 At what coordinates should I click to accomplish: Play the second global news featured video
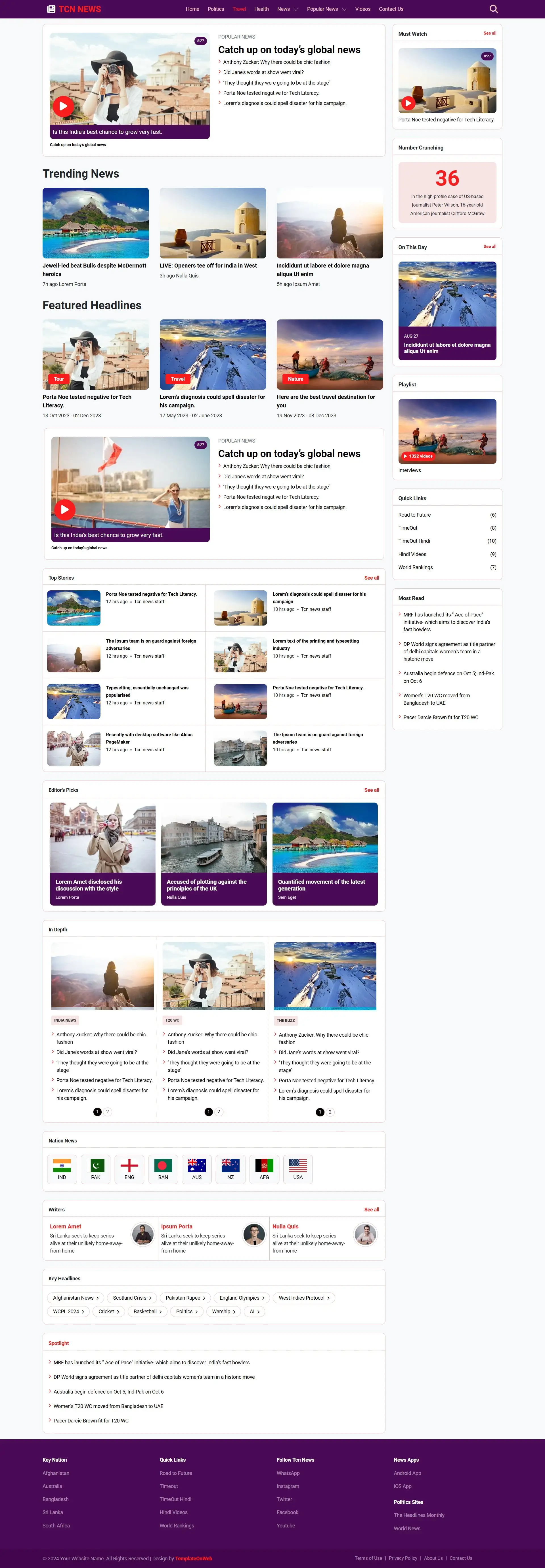(65, 510)
